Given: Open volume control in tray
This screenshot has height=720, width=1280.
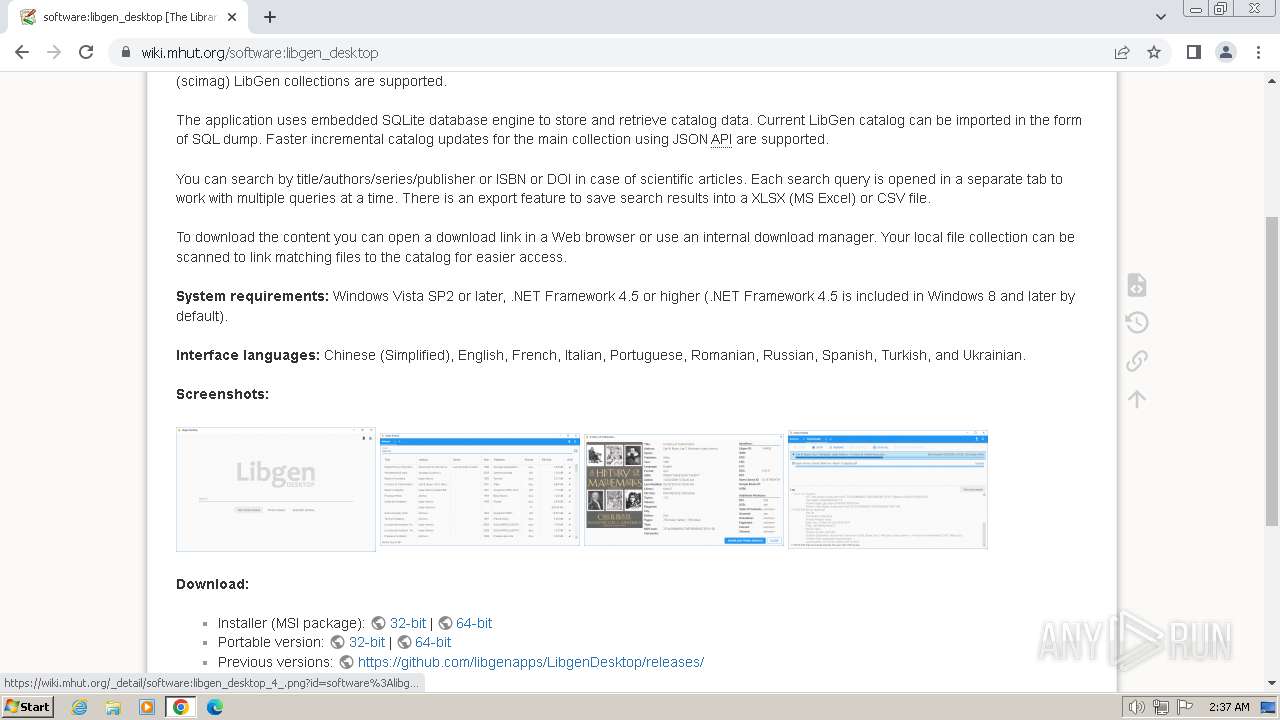Looking at the screenshot, I should (x=1136, y=707).
